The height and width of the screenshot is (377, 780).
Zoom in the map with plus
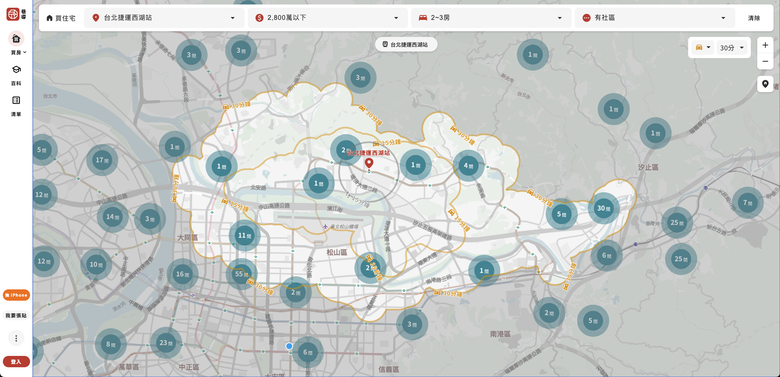click(x=765, y=45)
